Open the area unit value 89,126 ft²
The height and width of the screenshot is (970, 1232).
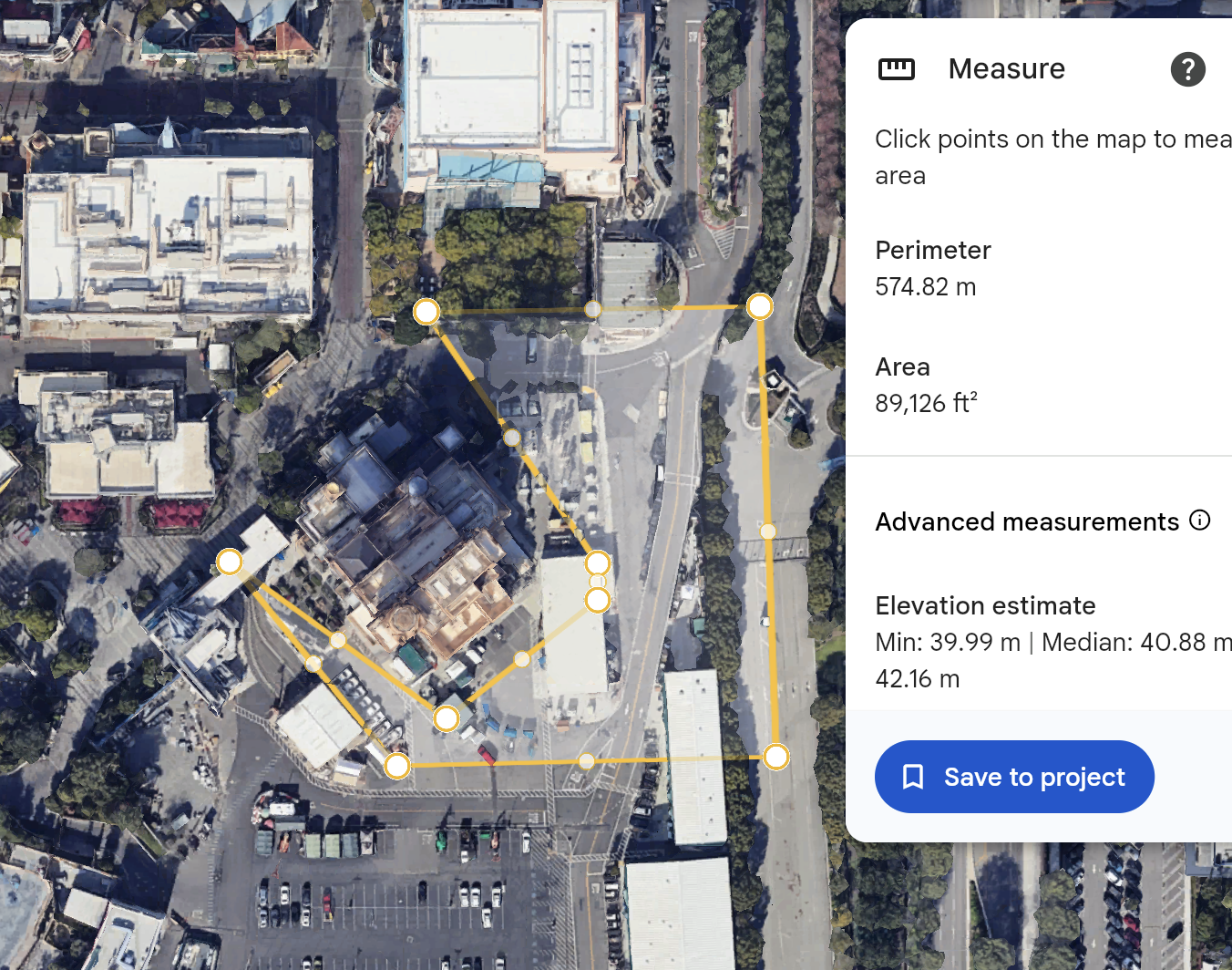[x=926, y=403]
